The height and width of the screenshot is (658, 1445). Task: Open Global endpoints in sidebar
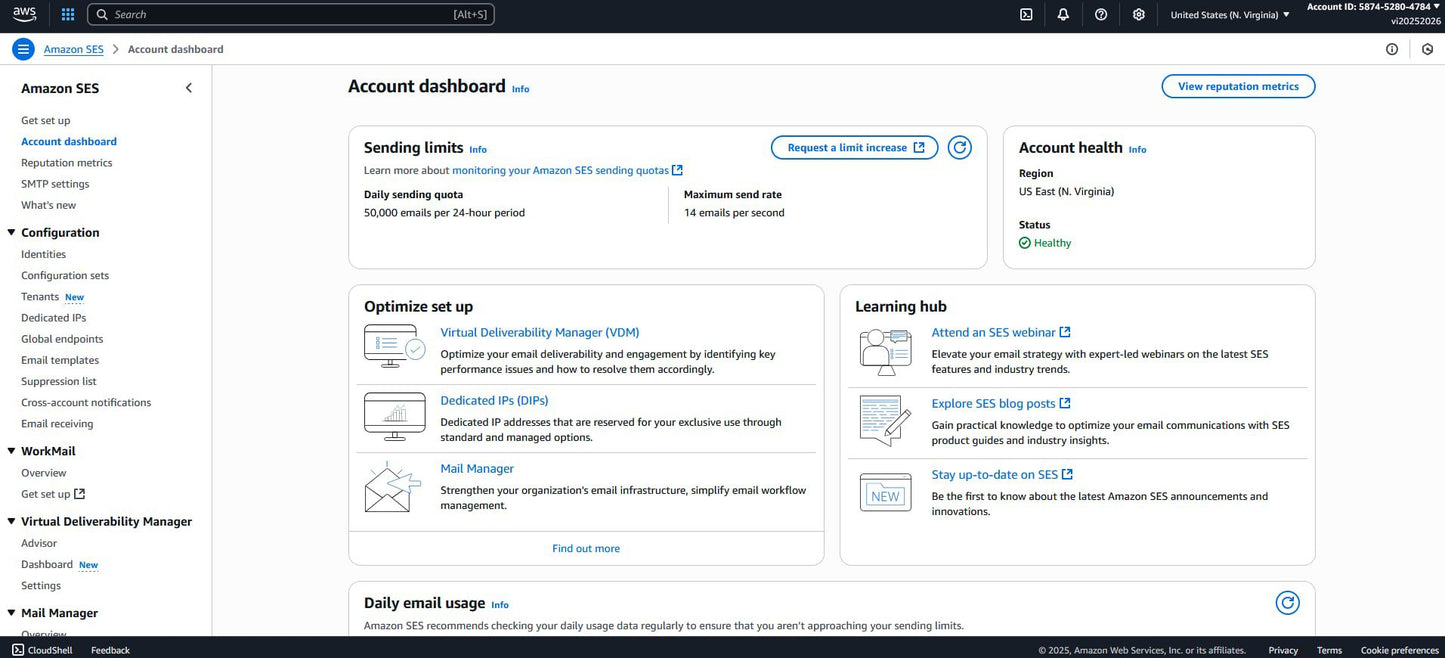pos(62,339)
